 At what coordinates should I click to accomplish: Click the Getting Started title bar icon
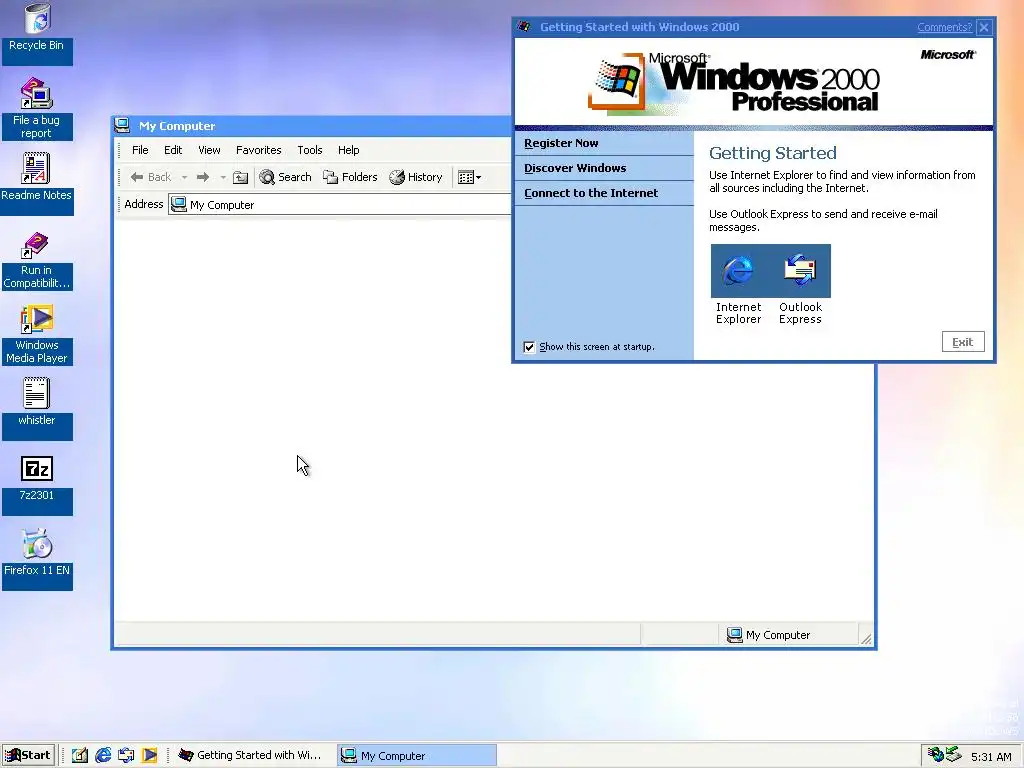[524, 27]
